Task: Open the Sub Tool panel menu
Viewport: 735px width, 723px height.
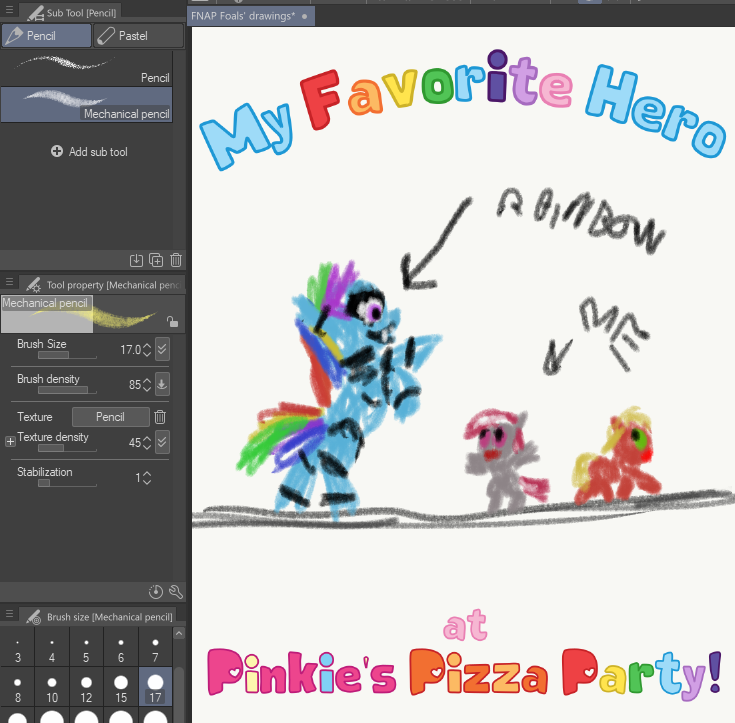Action: coord(9,9)
